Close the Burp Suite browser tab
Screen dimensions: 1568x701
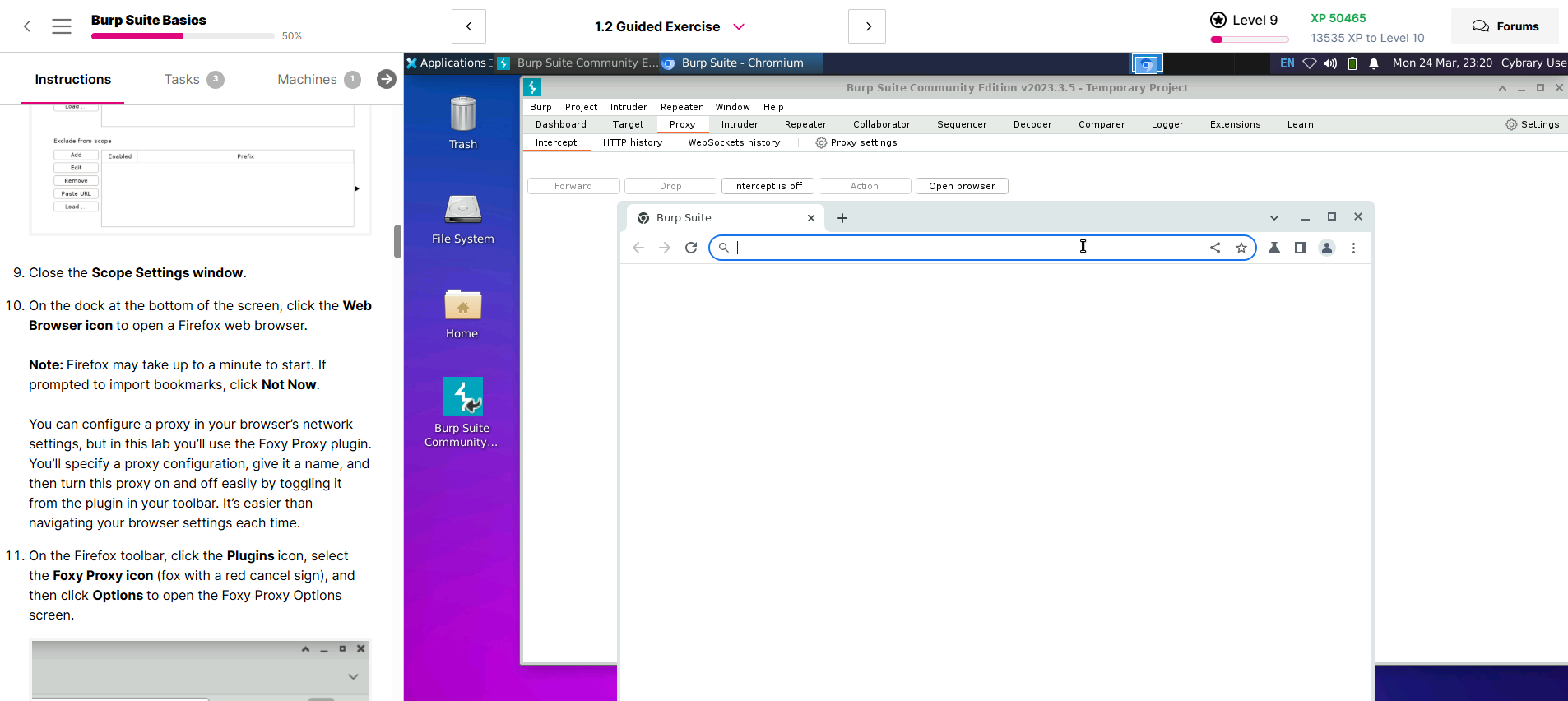point(811,218)
